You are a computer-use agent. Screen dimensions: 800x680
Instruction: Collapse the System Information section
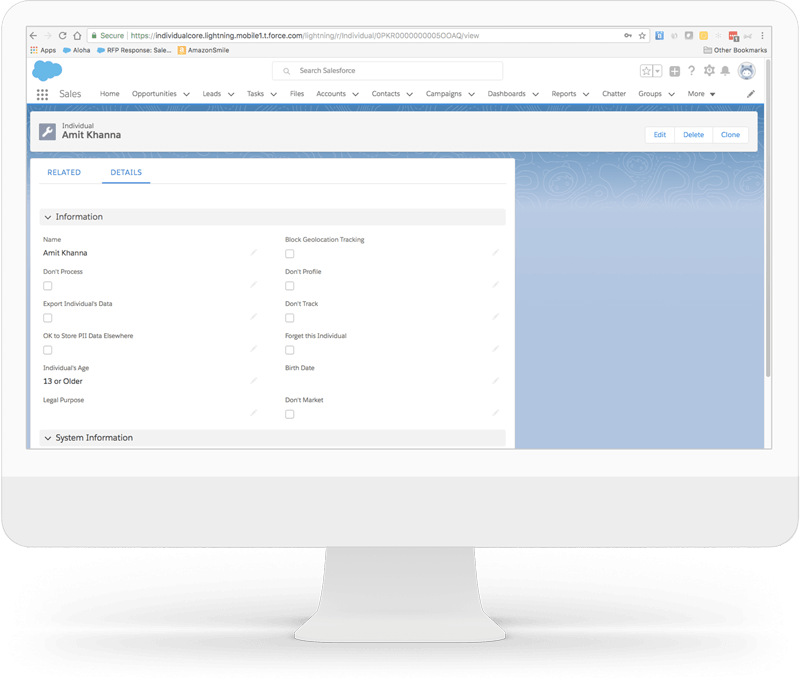tap(48, 438)
